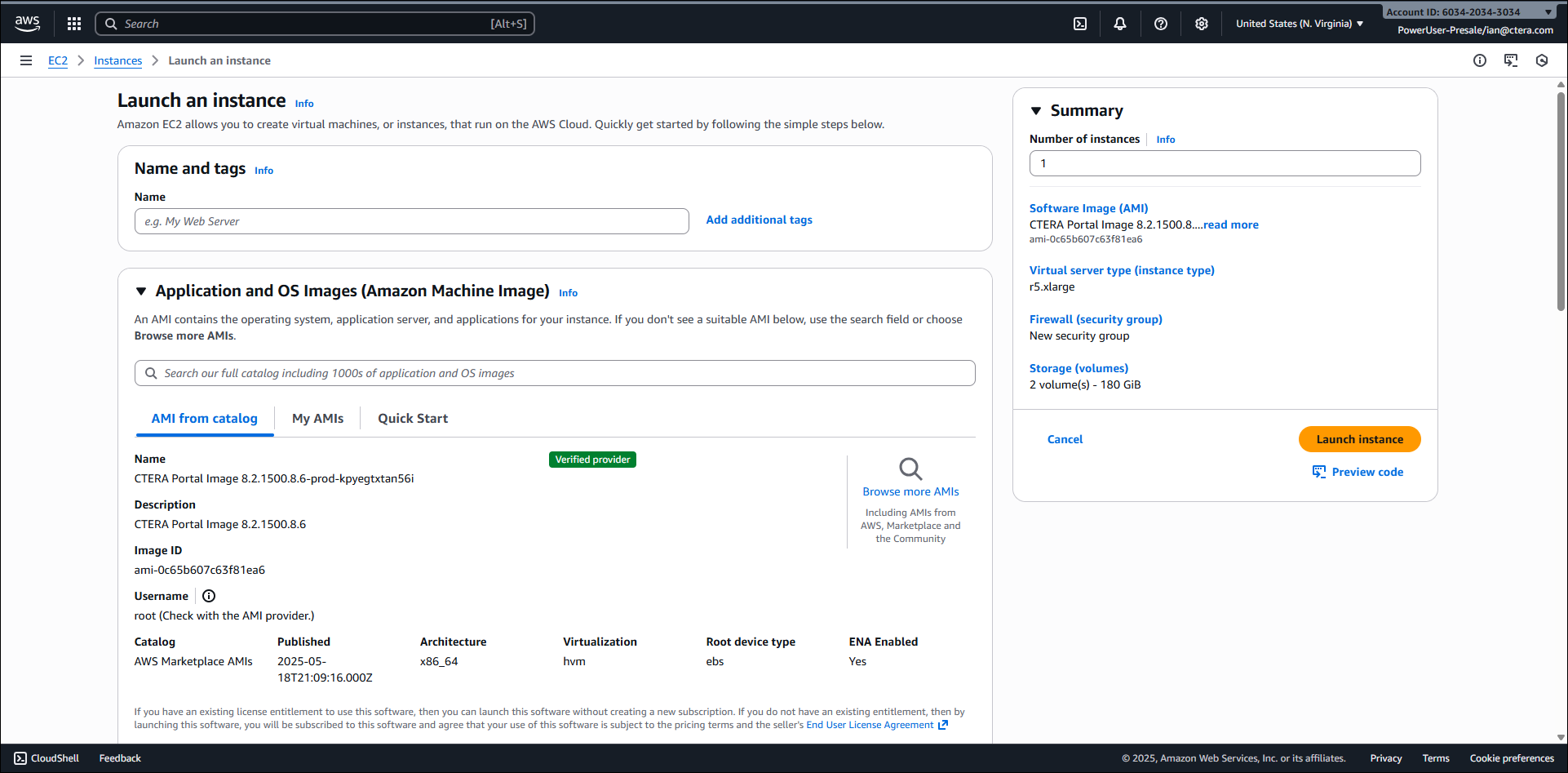Focus the AMI catalog search field

pos(555,373)
